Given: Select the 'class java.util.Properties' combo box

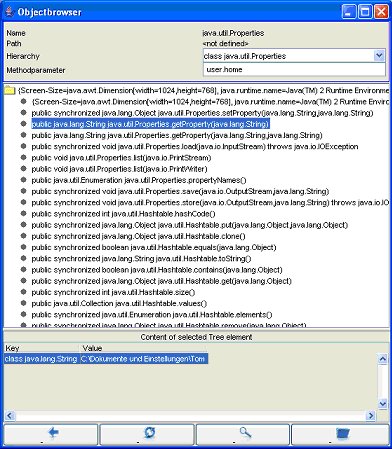Looking at the screenshot, I should 294,56.
